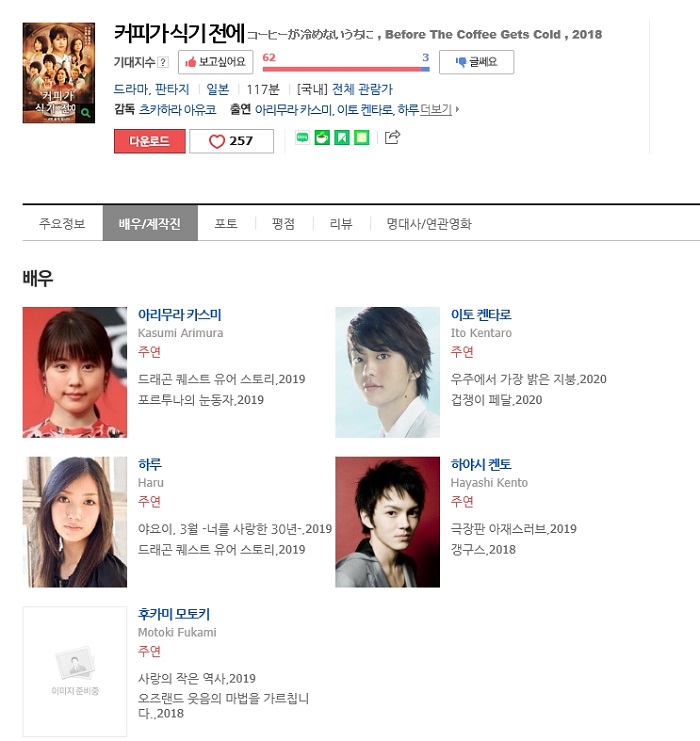Open director 츠카하라 아유코 link

pos(177,110)
